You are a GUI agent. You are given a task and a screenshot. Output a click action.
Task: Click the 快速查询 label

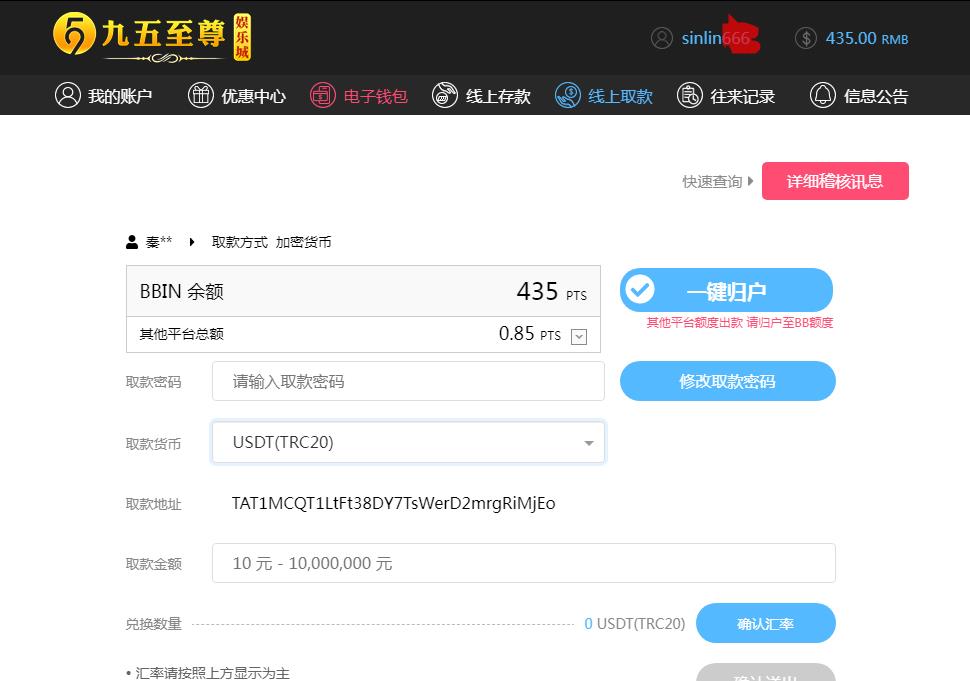712,181
